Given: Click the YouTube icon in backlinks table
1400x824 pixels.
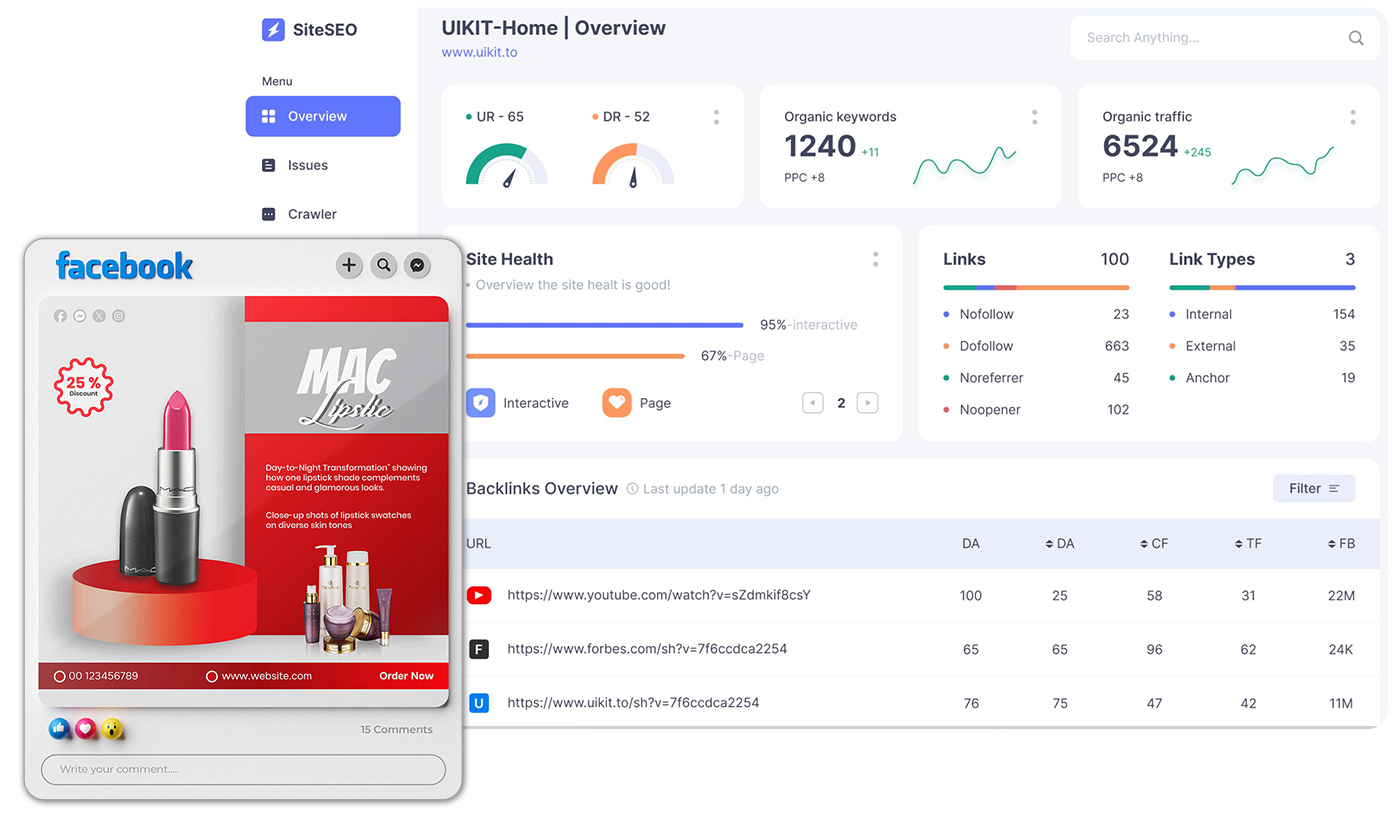Looking at the screenshot, I should pos(479,595).
